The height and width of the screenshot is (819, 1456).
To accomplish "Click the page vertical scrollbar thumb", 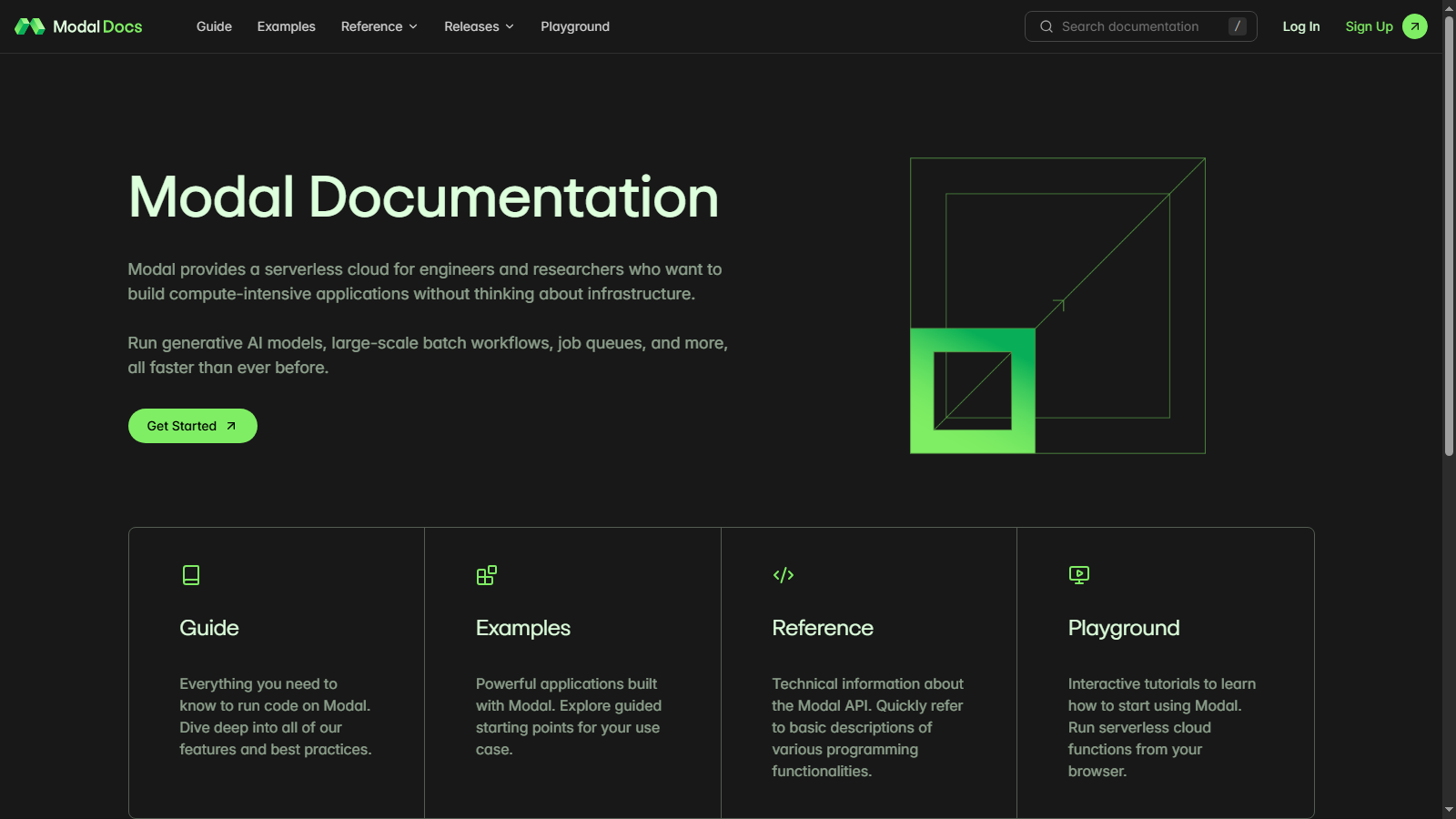I will tap(1449, 234).
